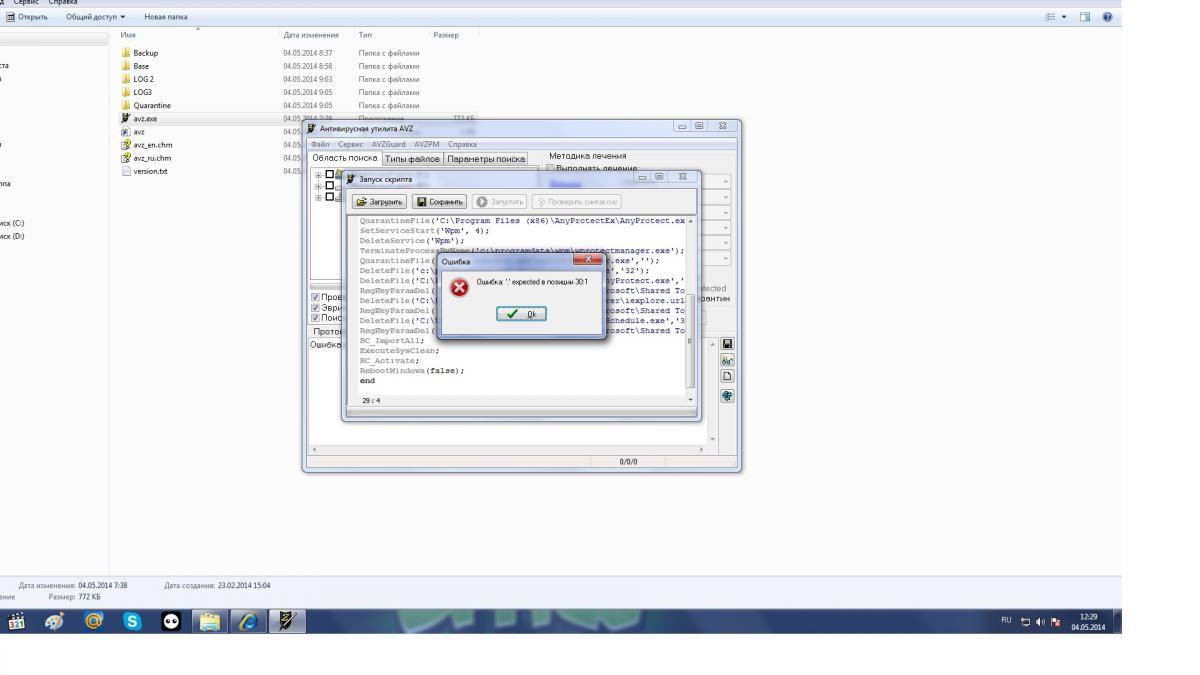Screen dimensions: 1200x675
Task: Open the AVZGuard menu
Action: [389, 144]
